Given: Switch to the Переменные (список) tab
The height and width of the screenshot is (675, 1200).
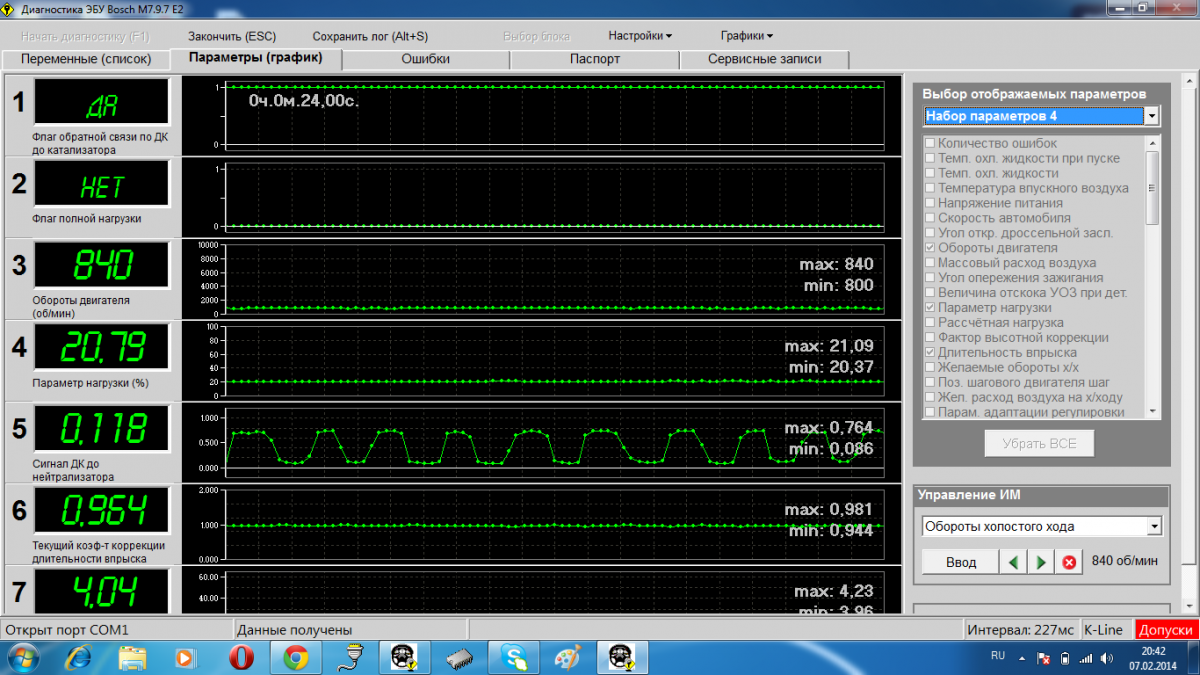Looking at the screenshot, I should 86,59.
